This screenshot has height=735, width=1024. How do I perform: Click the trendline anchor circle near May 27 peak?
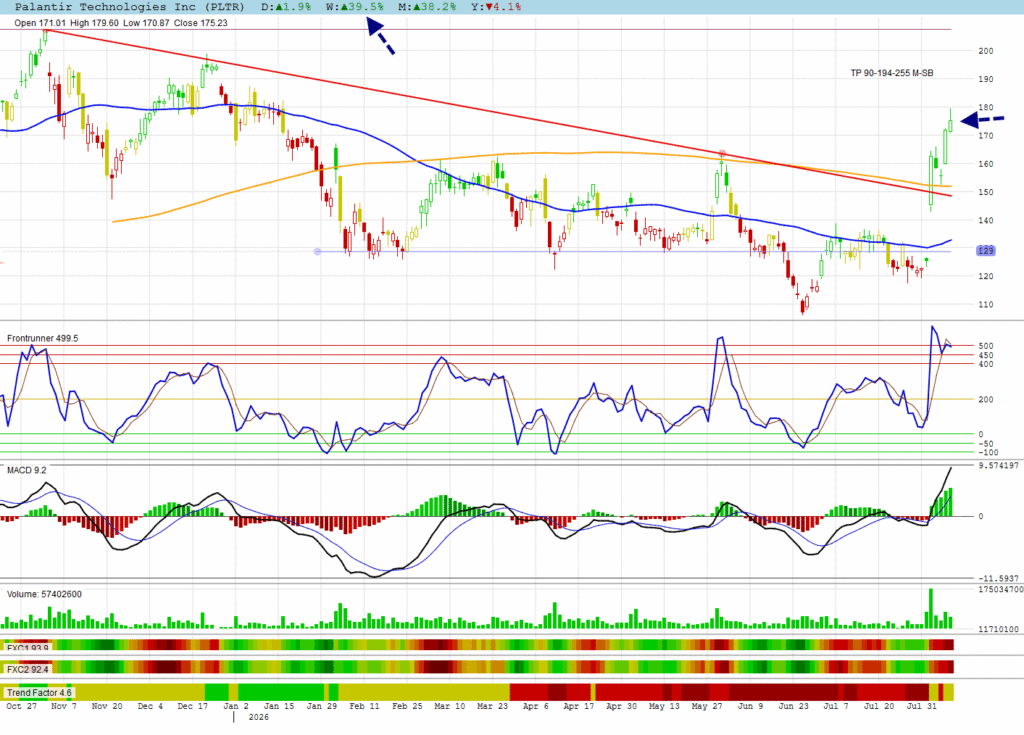[722, 154]
